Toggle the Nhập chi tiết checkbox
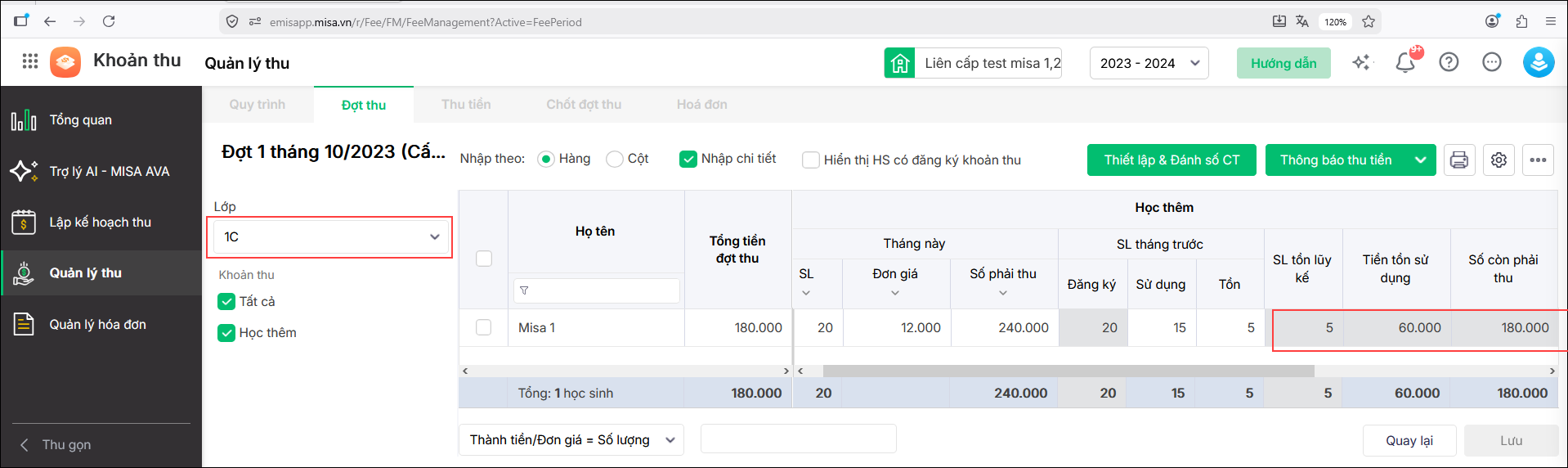The width and height of the screenshot is (1568, 468). (688, 159)
